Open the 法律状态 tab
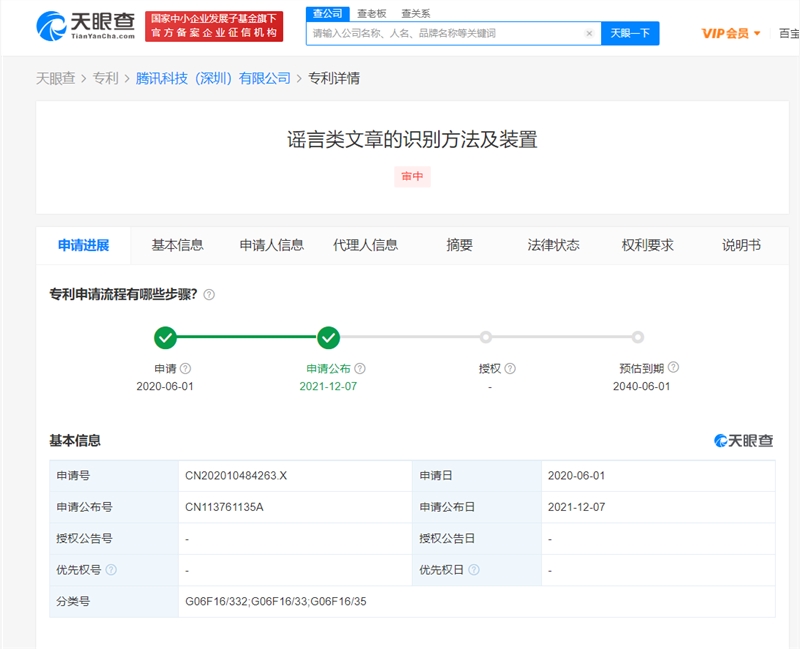The height and width of the screenshot is (649, 800). tap(553, 245)
